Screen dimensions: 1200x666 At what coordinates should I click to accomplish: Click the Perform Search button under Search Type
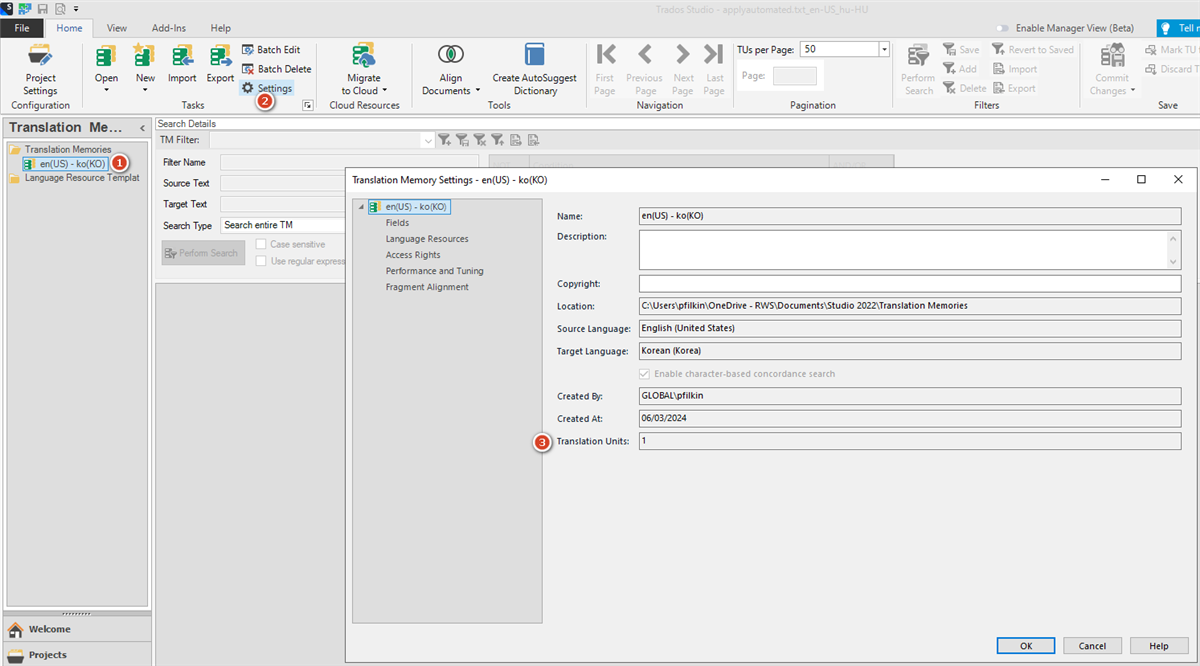coord(203,253)
